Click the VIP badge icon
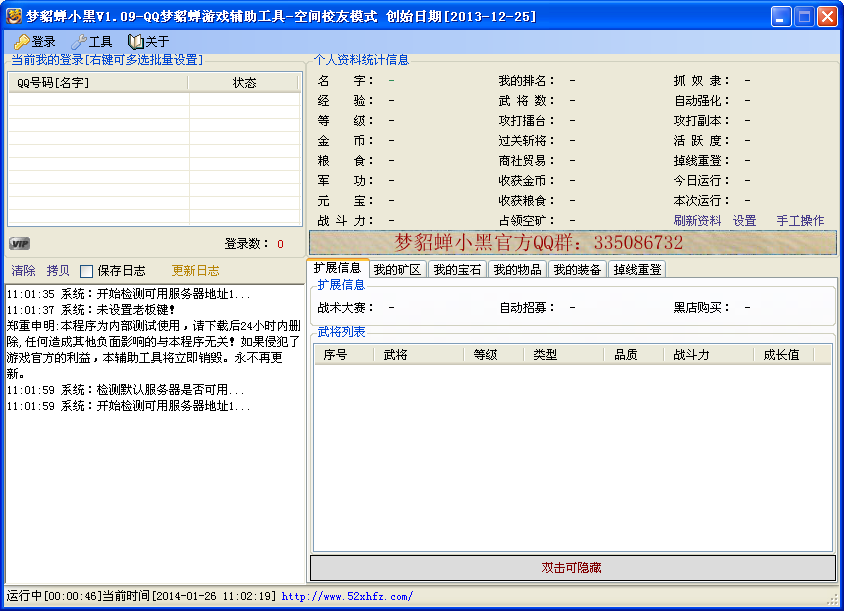 coord(19,244)
